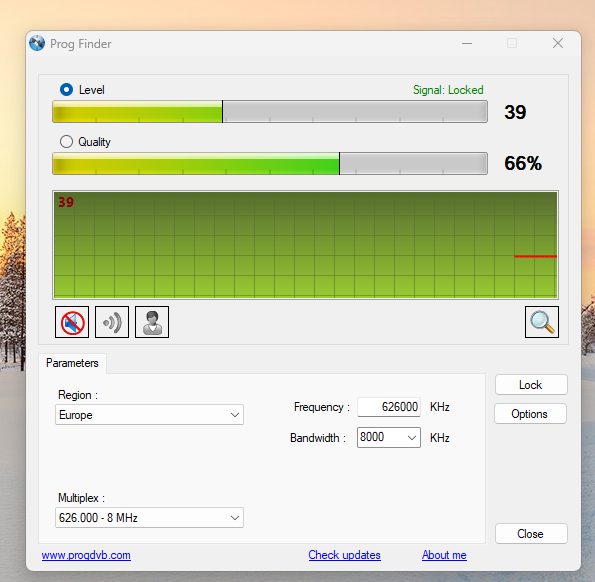Click the Quality signal progress bar
The image size is (595, 582).
click(270, 164)
